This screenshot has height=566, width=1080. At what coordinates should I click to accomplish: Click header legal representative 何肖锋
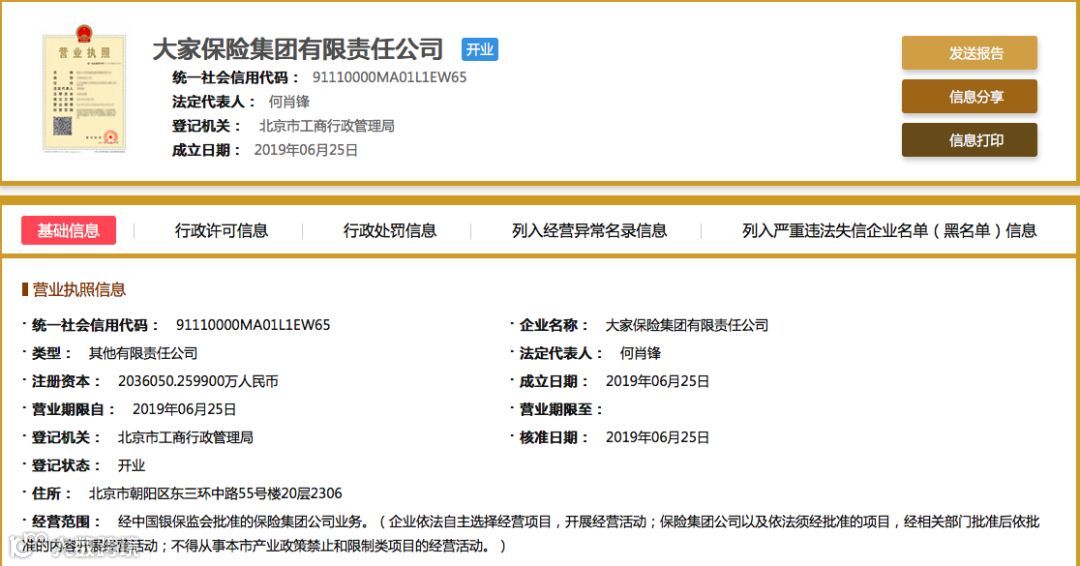click(x=289, y=102)
